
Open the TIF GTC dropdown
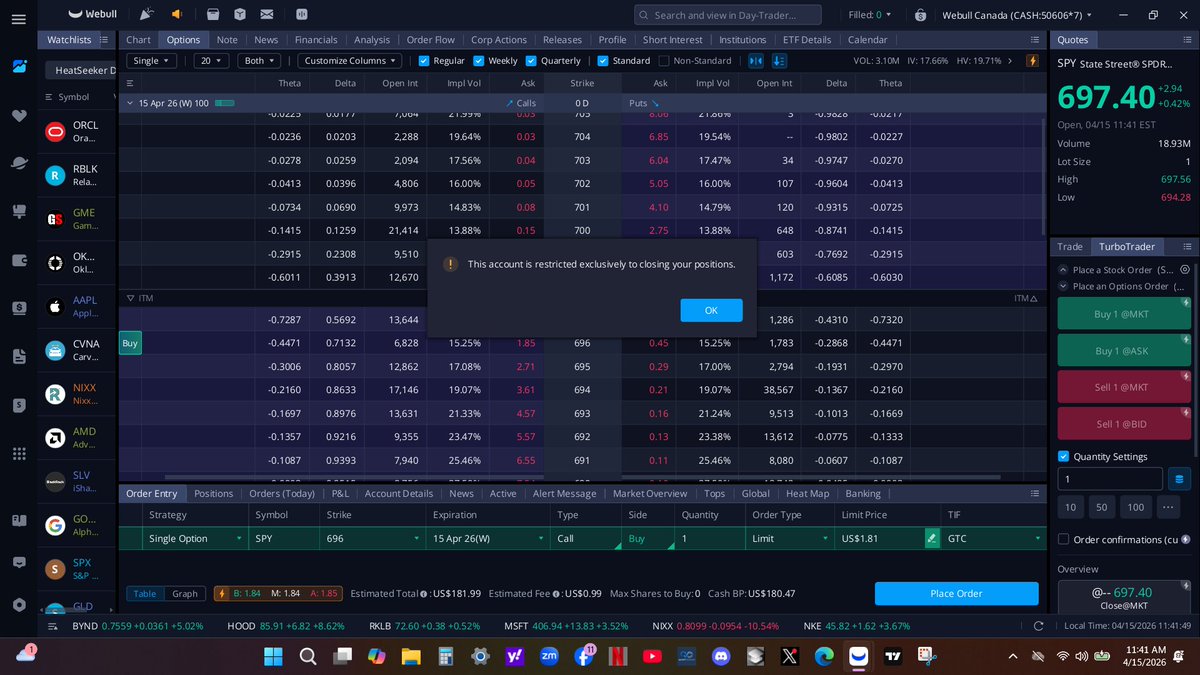point(994,538)
